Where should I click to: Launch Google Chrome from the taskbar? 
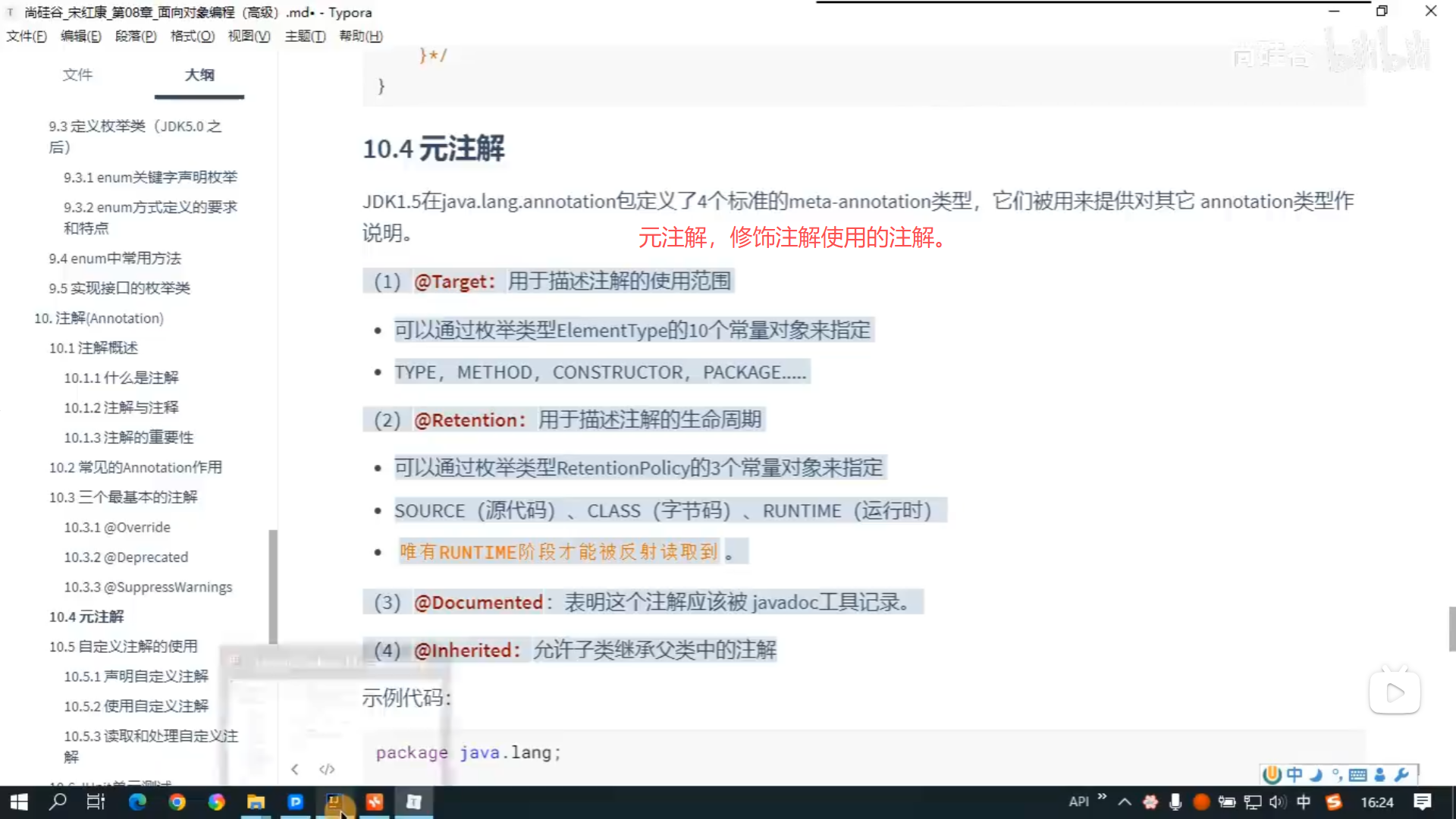pyautogui.click(x=177, y=802)
